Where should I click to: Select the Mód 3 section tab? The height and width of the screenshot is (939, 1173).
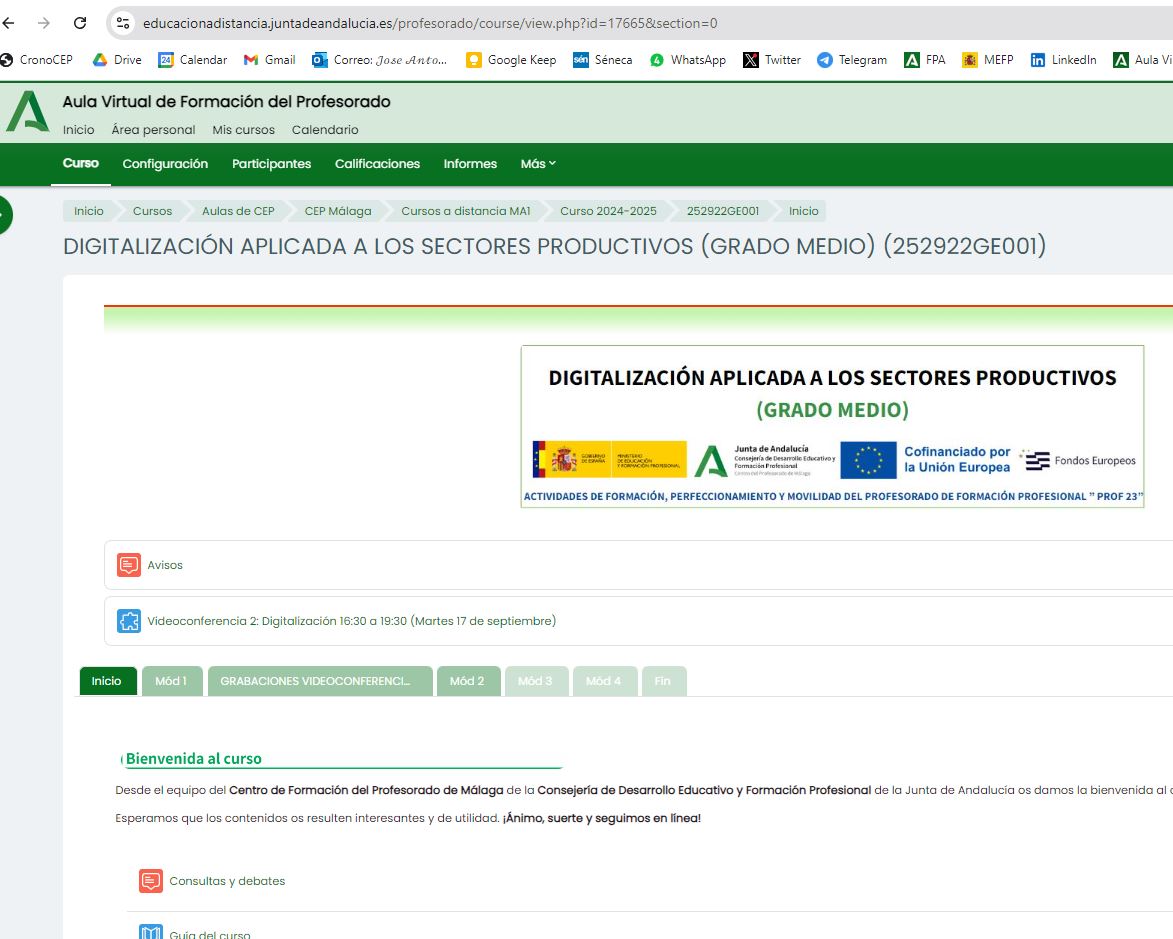(x=536, y=681)
